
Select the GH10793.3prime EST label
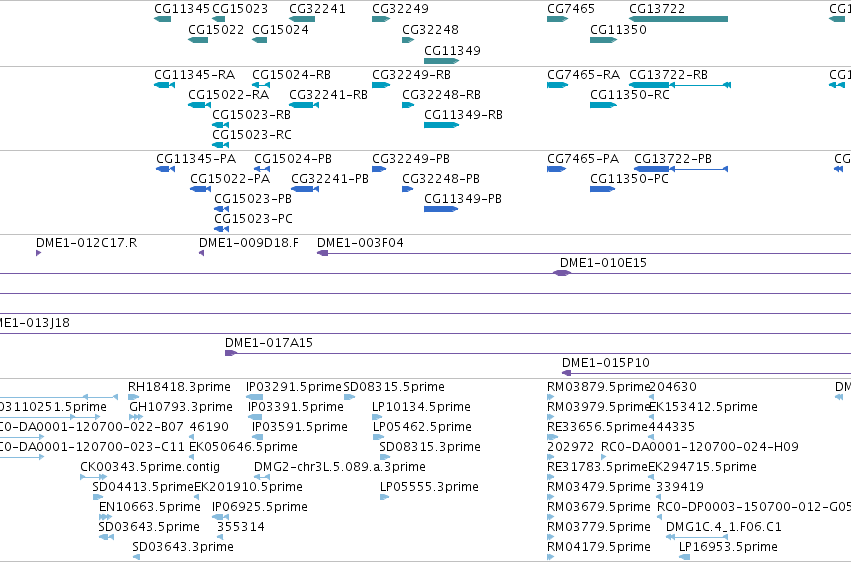click(x=181, y=406)
